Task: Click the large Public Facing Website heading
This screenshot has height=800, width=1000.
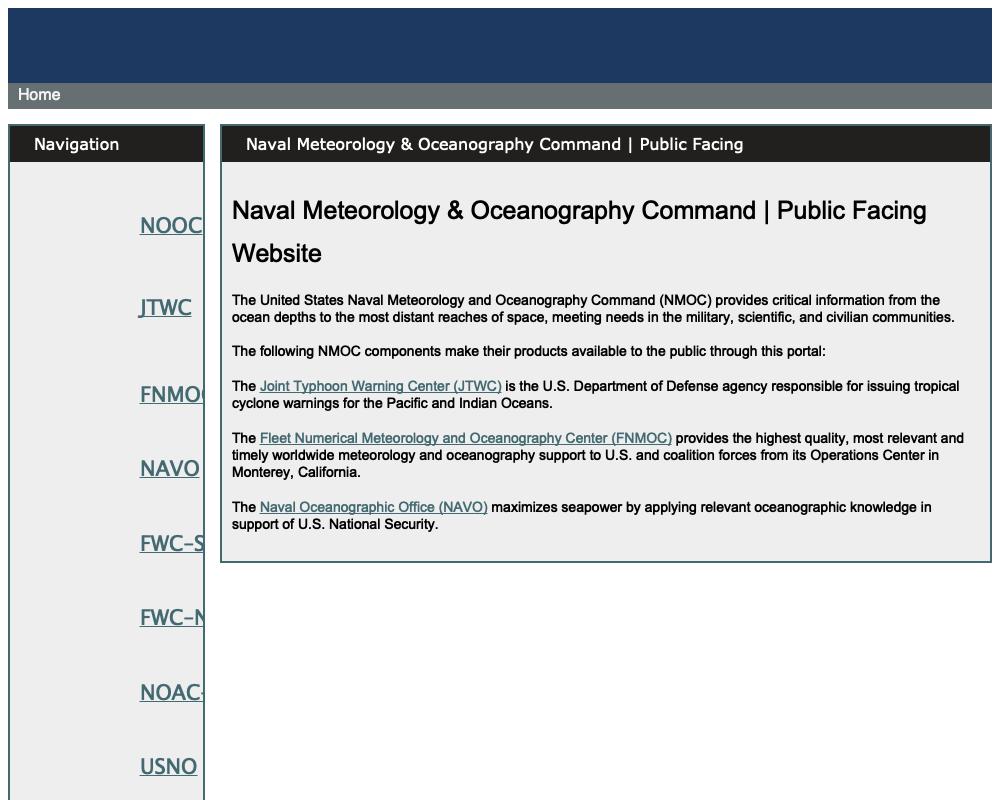Action: tap(579, 231)
